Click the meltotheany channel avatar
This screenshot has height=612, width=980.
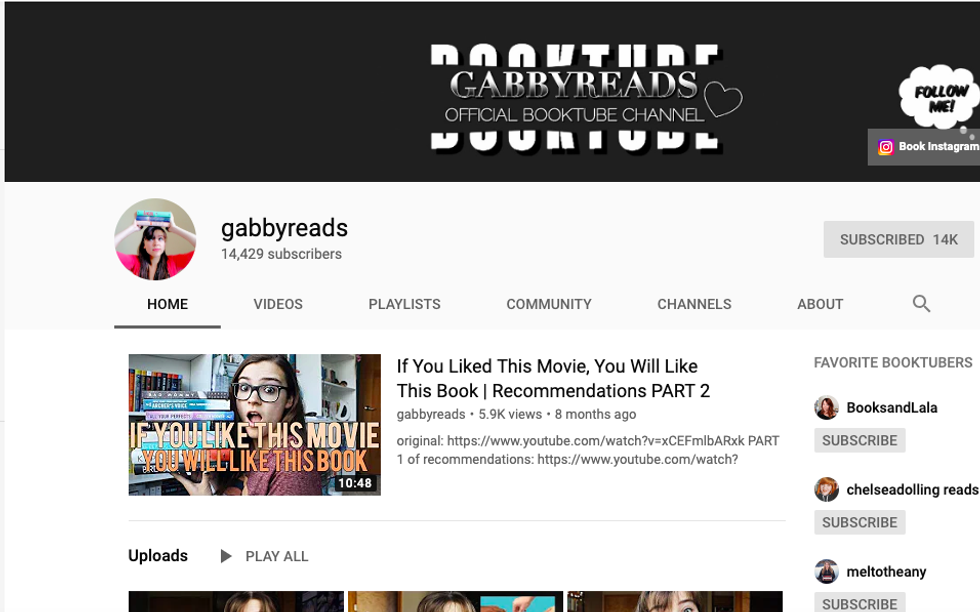pyautogui.click(x=826, y=572)
